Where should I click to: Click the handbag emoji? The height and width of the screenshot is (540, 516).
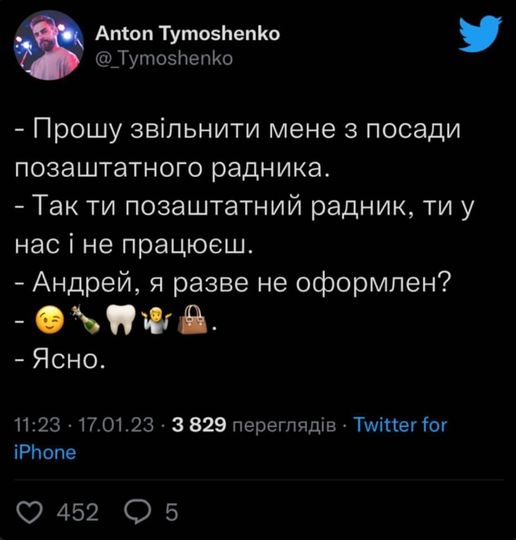click(x=192, y=320)
